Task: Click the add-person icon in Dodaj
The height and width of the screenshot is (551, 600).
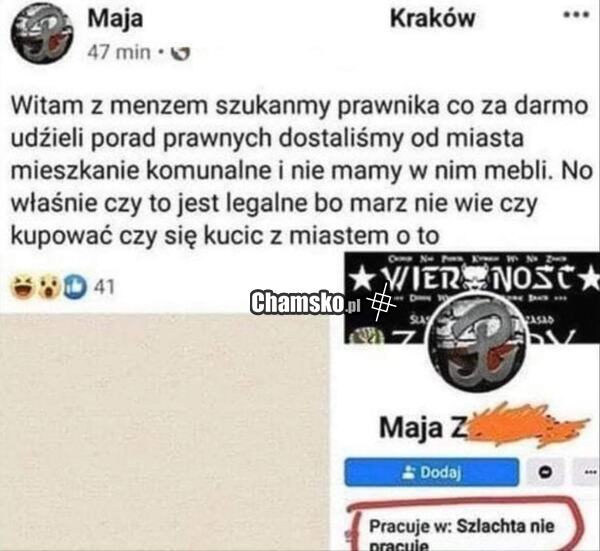Action: point(409,473)
